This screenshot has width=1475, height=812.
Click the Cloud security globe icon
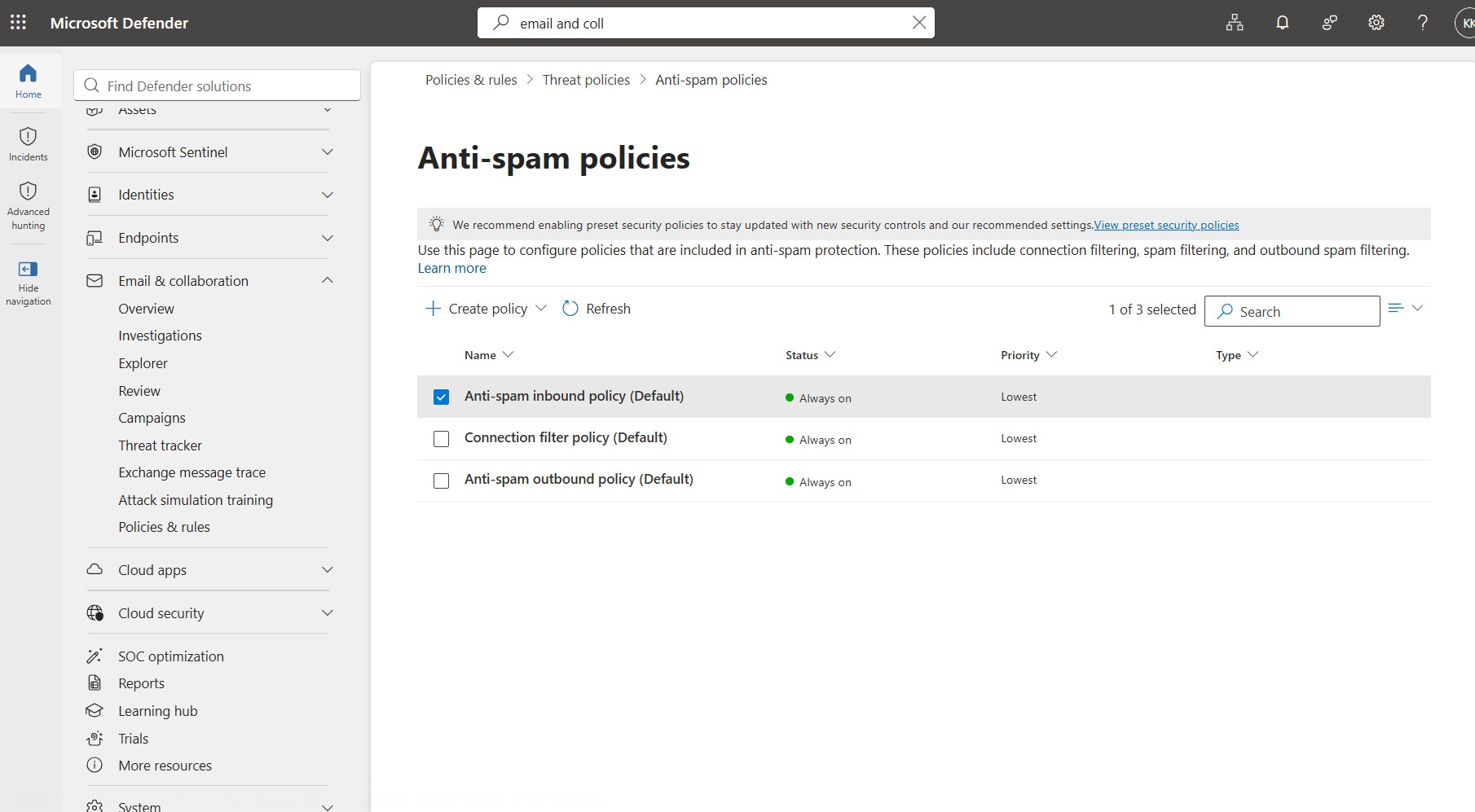95,612
